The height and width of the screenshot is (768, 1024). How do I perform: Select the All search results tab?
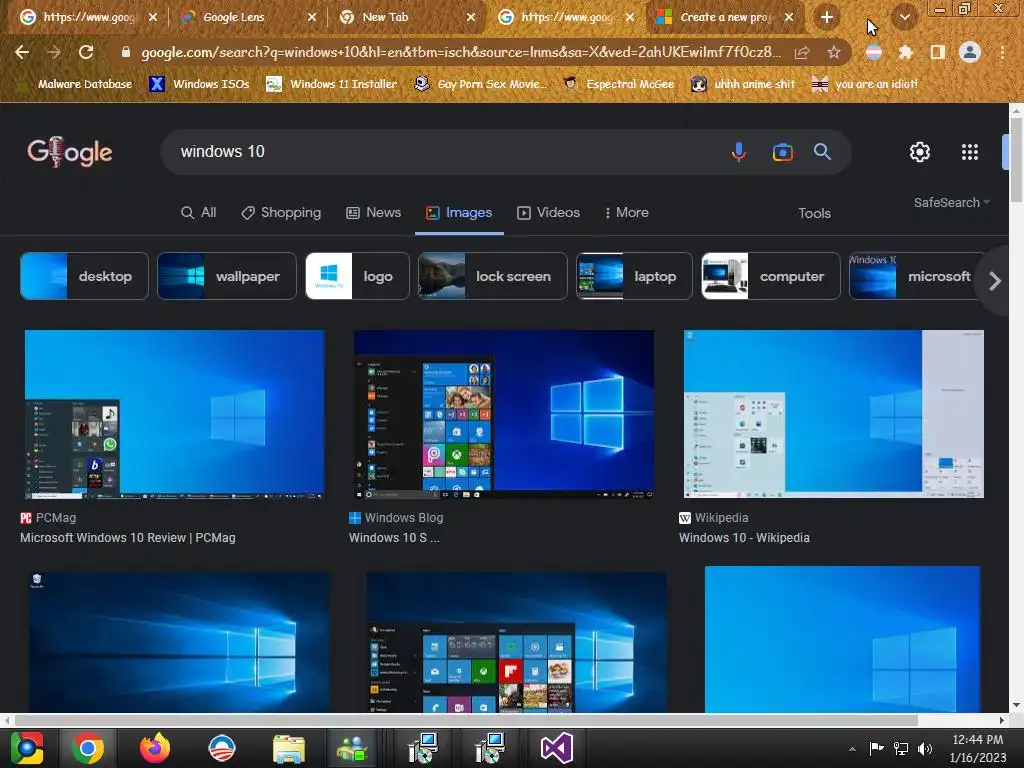click(199, 213)
